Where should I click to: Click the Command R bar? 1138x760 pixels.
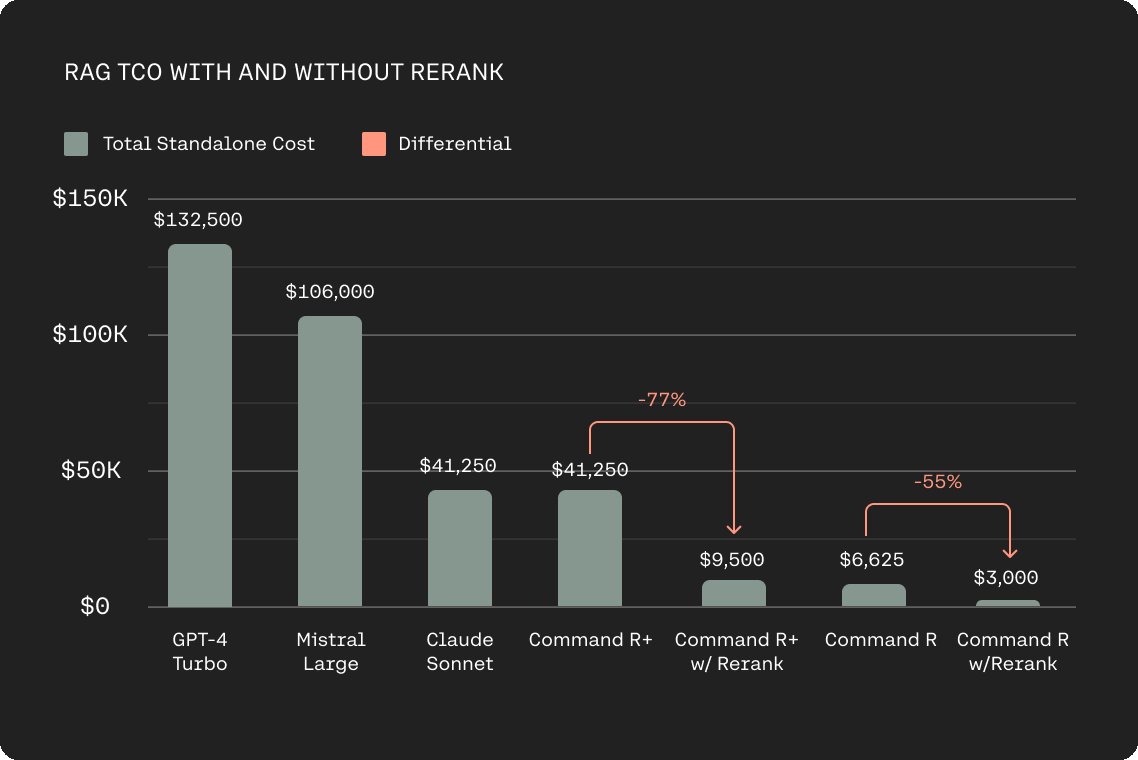tap(874, 595)
